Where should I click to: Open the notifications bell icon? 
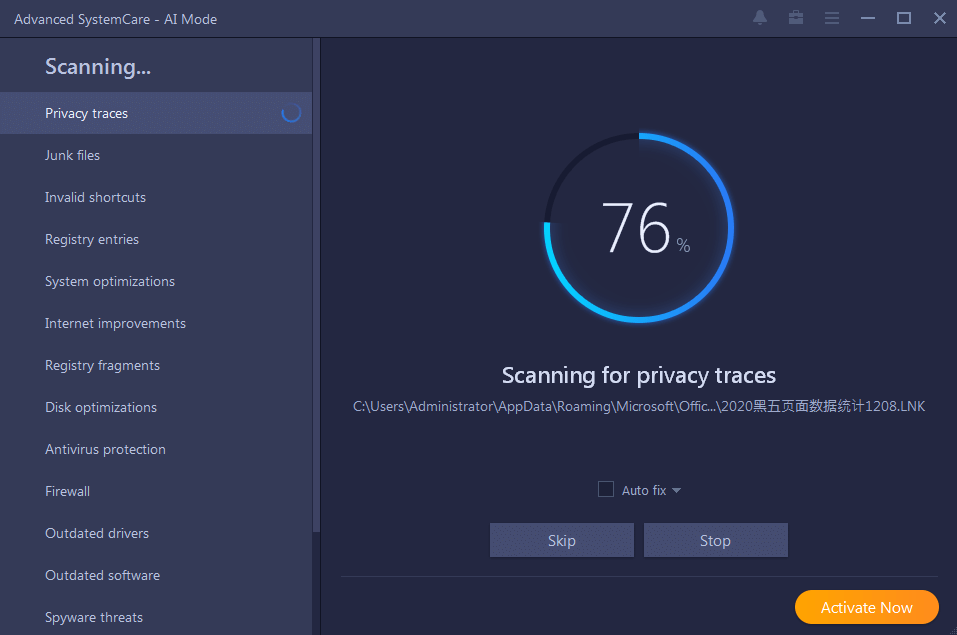tap(760, 18)
